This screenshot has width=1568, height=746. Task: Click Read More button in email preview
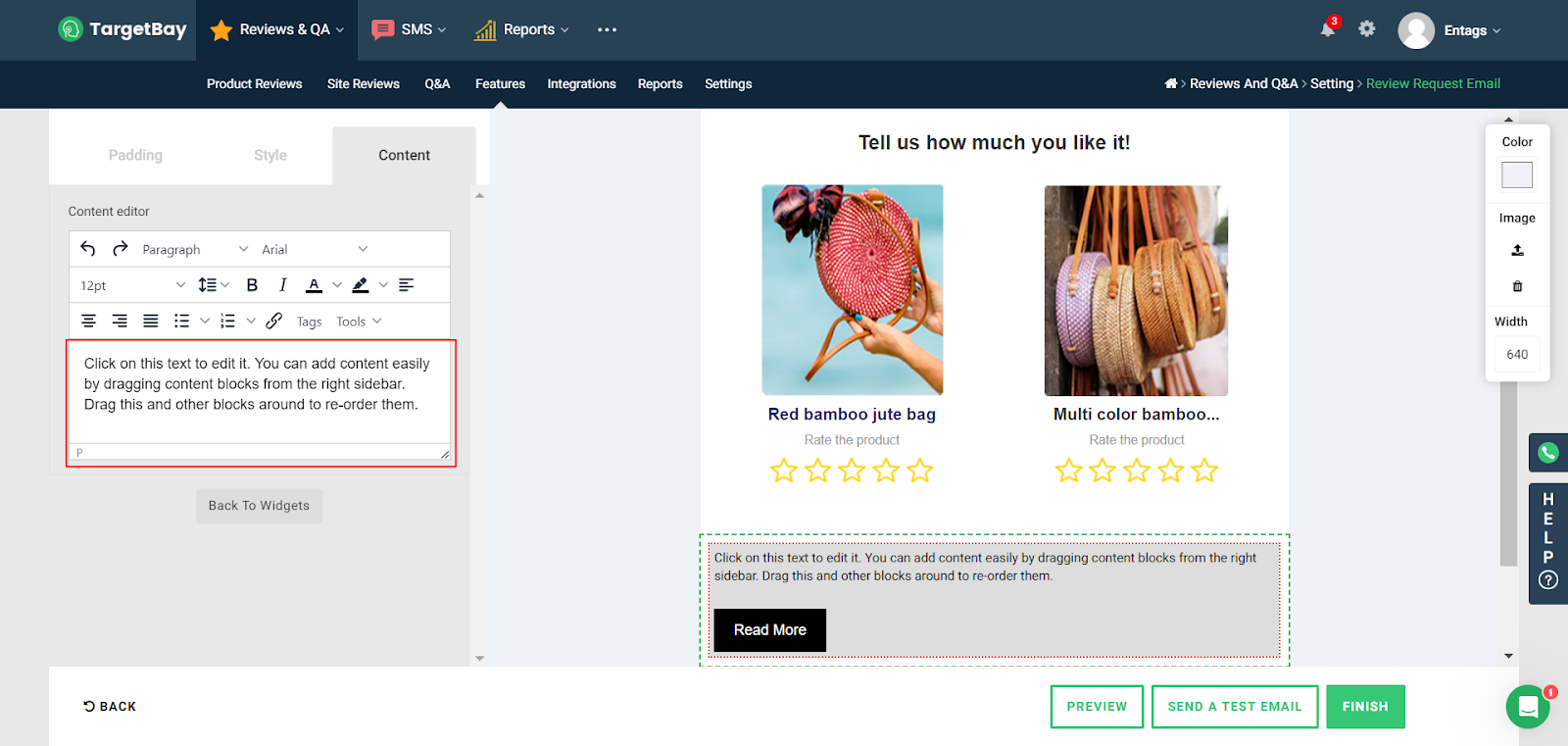click(770, 630)
